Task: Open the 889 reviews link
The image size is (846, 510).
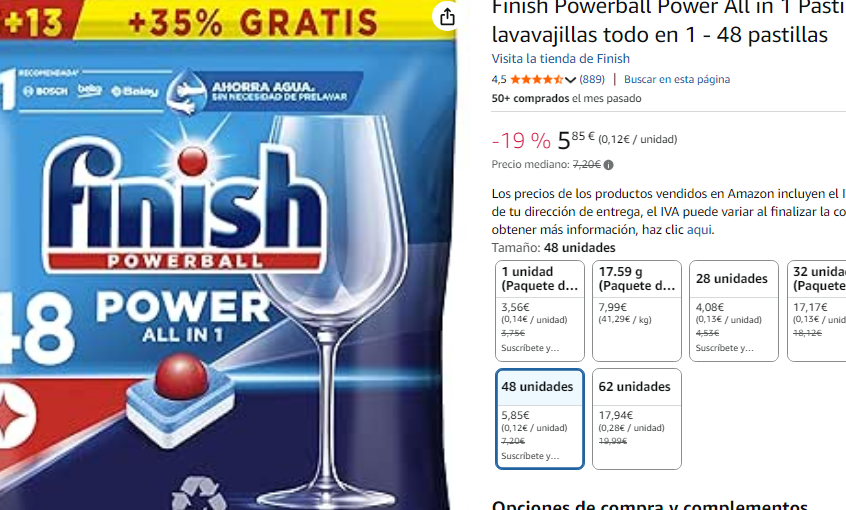Action: pos(592,79)
